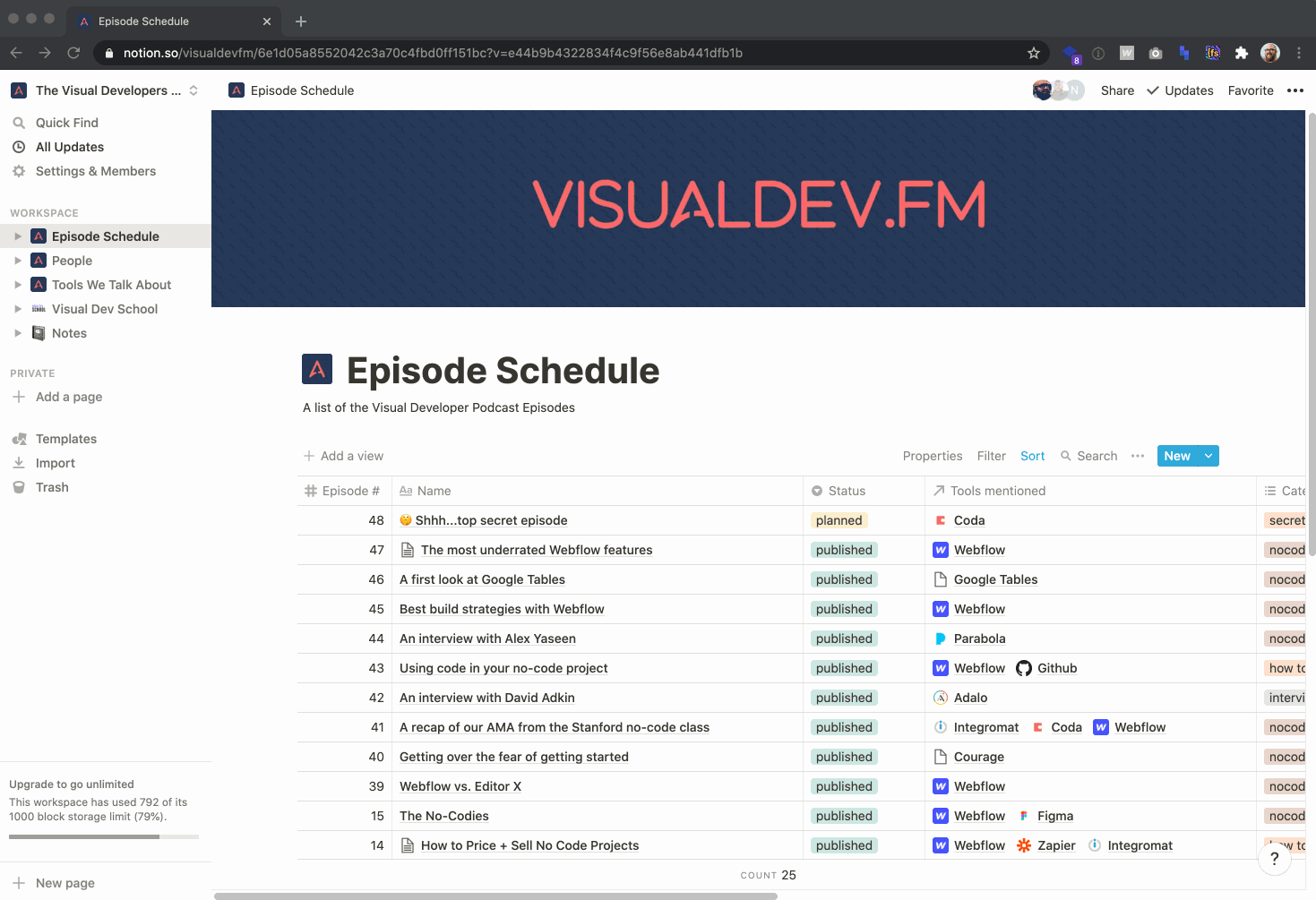The width and height of the screenshot is (1316, 900).
Task: Click the Updates button in top bar
Action: (1180, 90)
